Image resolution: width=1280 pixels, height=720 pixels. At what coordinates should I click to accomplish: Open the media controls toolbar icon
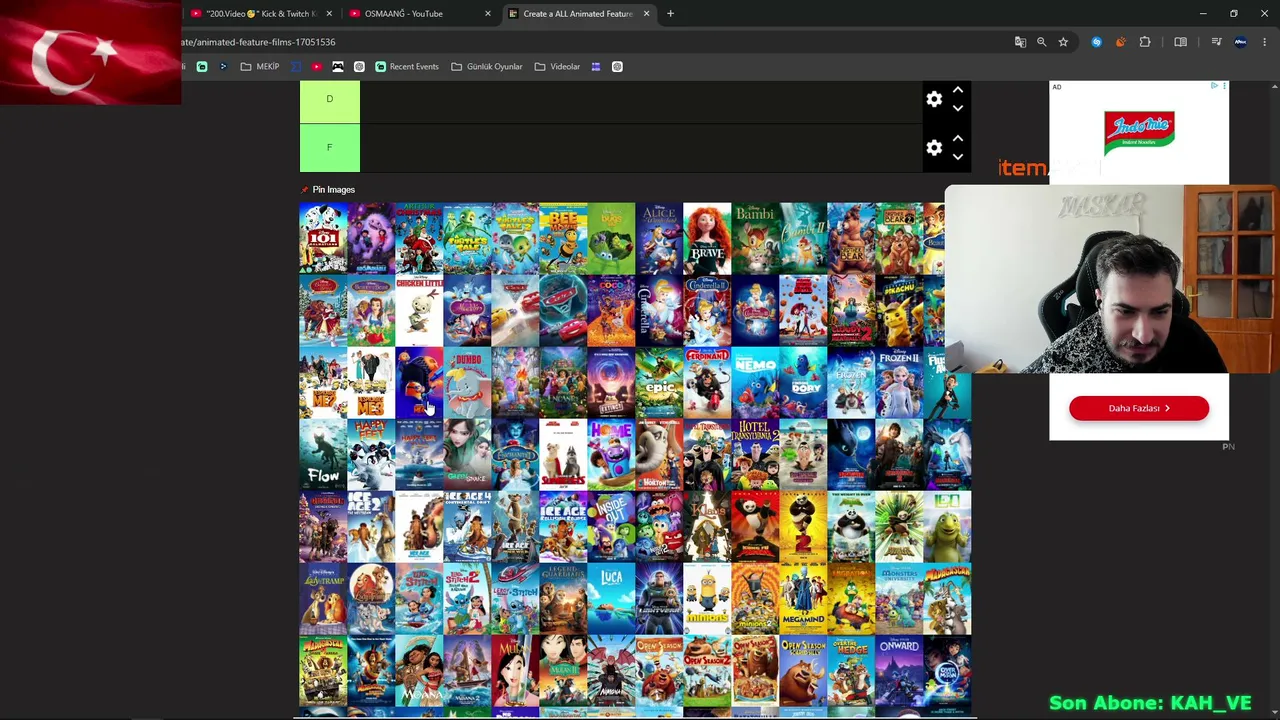pyautogui.click(x=1216, y=42)
